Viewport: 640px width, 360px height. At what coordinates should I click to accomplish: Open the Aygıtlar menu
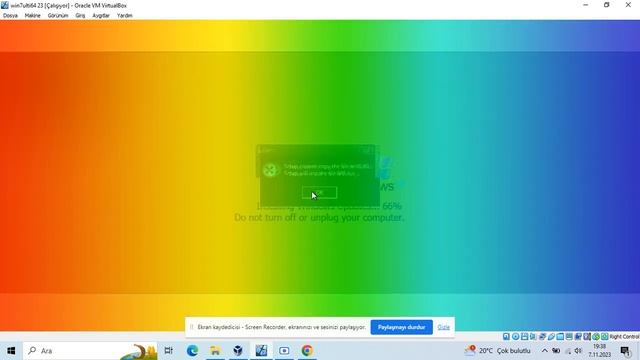pos(101,16)
